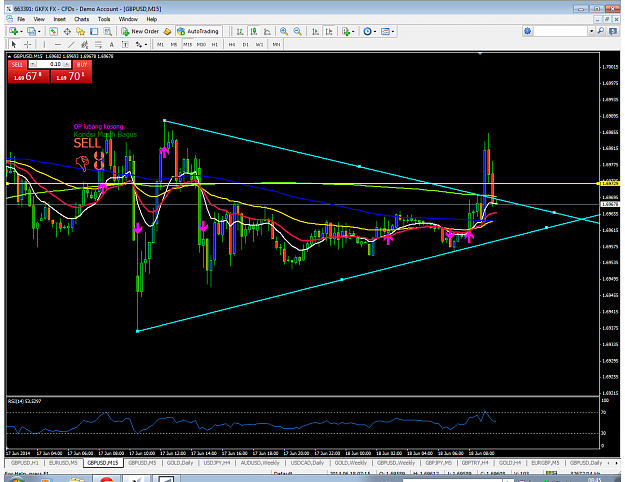Open the Indicators list icon
The height and width of the screenshot is (482, 625).
coord(346,31)
